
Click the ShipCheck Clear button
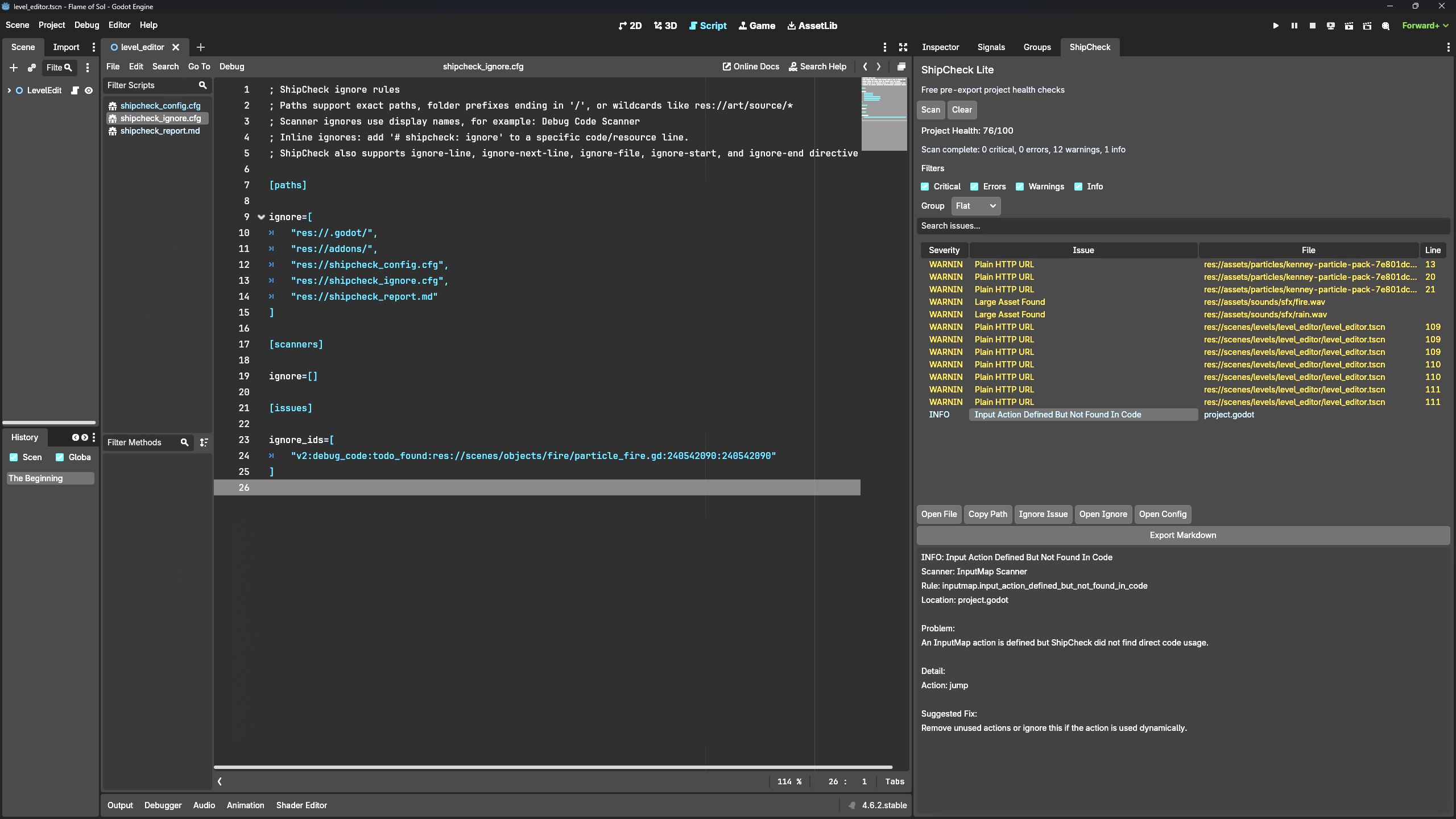tap(962, 110)
